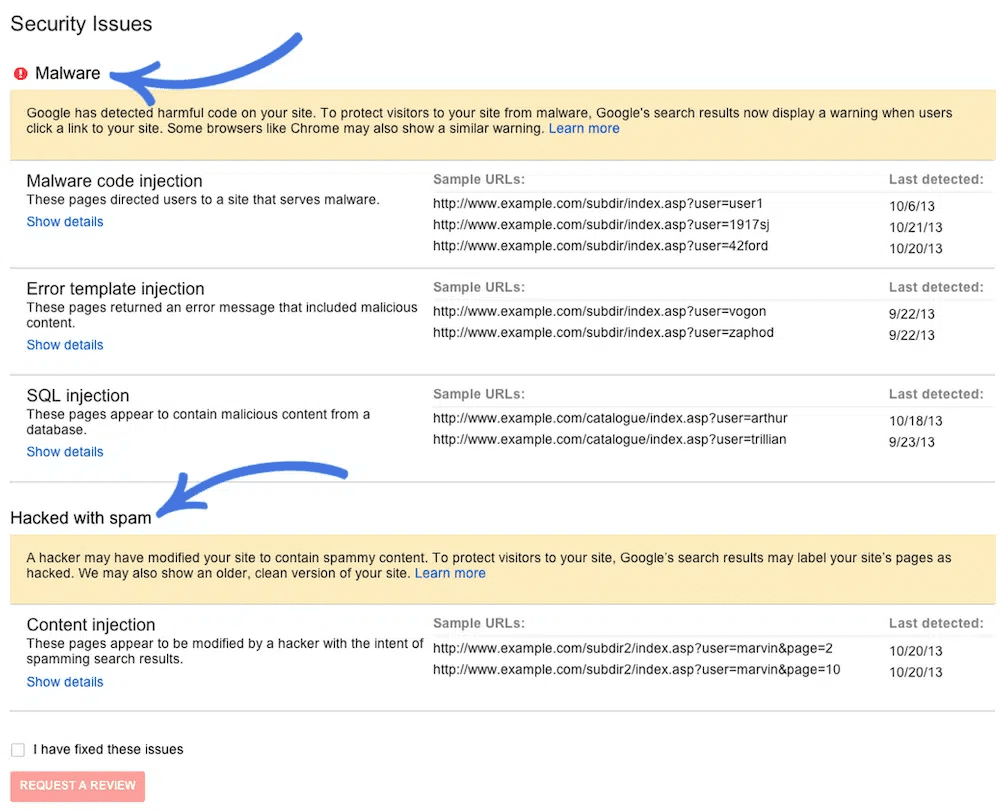Click the catalogue URL ending in user=trillian
This screenshot has width=1000, height=810.
(610, 440)
